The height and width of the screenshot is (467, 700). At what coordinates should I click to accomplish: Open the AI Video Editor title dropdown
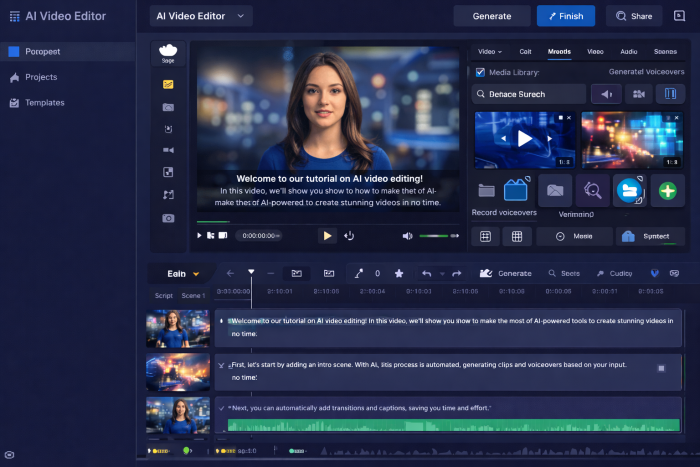(202, 16)
